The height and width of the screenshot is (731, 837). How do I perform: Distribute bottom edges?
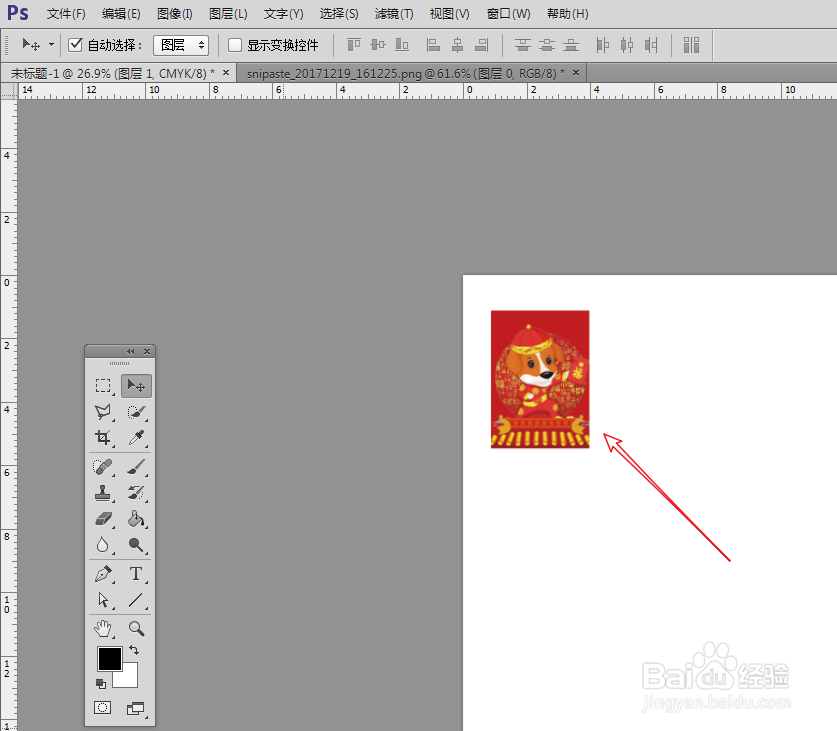coord(571,45)
